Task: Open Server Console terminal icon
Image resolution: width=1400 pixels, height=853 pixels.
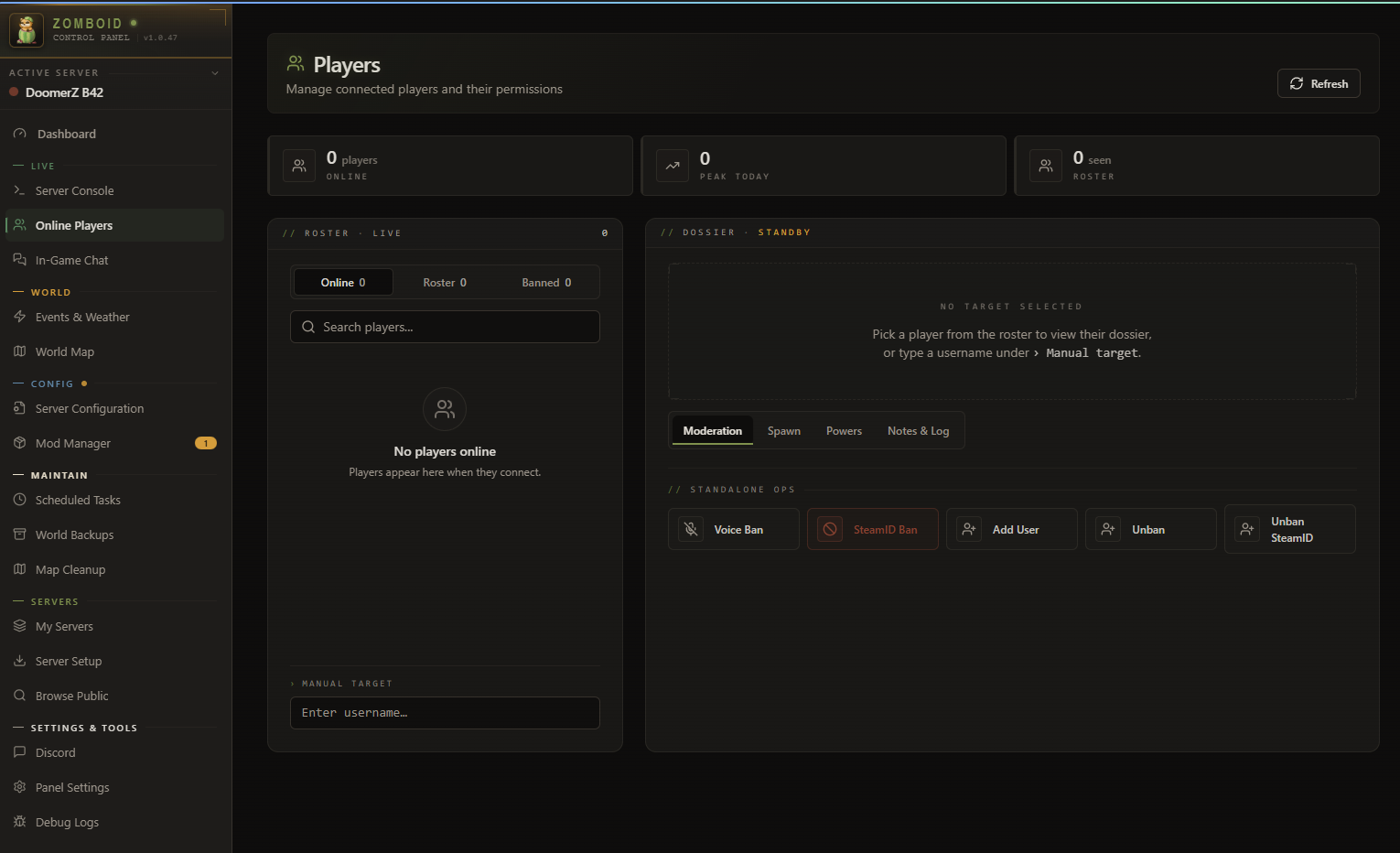Action: 19,190
